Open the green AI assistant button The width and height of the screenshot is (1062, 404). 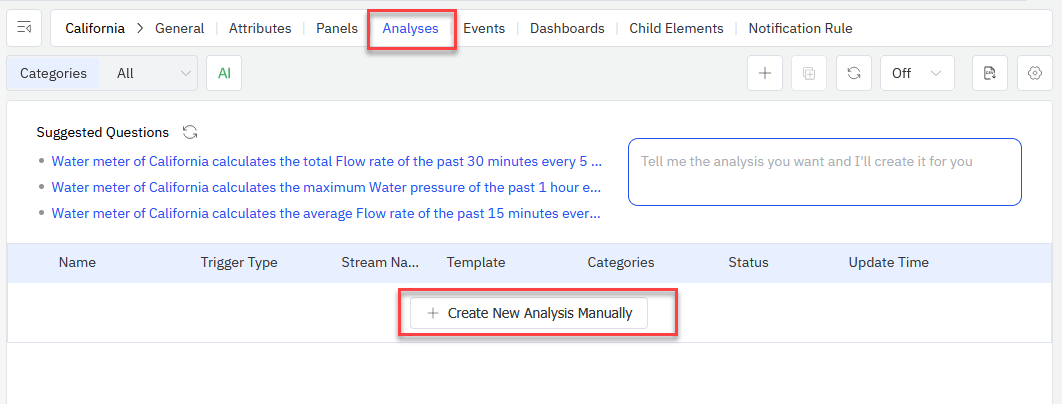(x=224, y=73)
